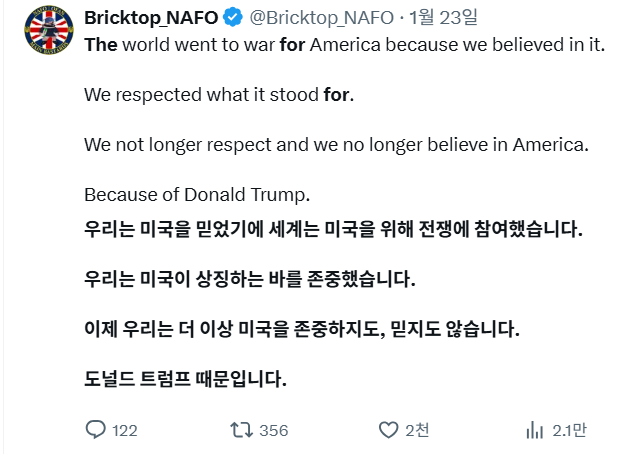The image size is (634, 454).
Task: Click the 2.1만 views count
Action: (x=570, y=430)
